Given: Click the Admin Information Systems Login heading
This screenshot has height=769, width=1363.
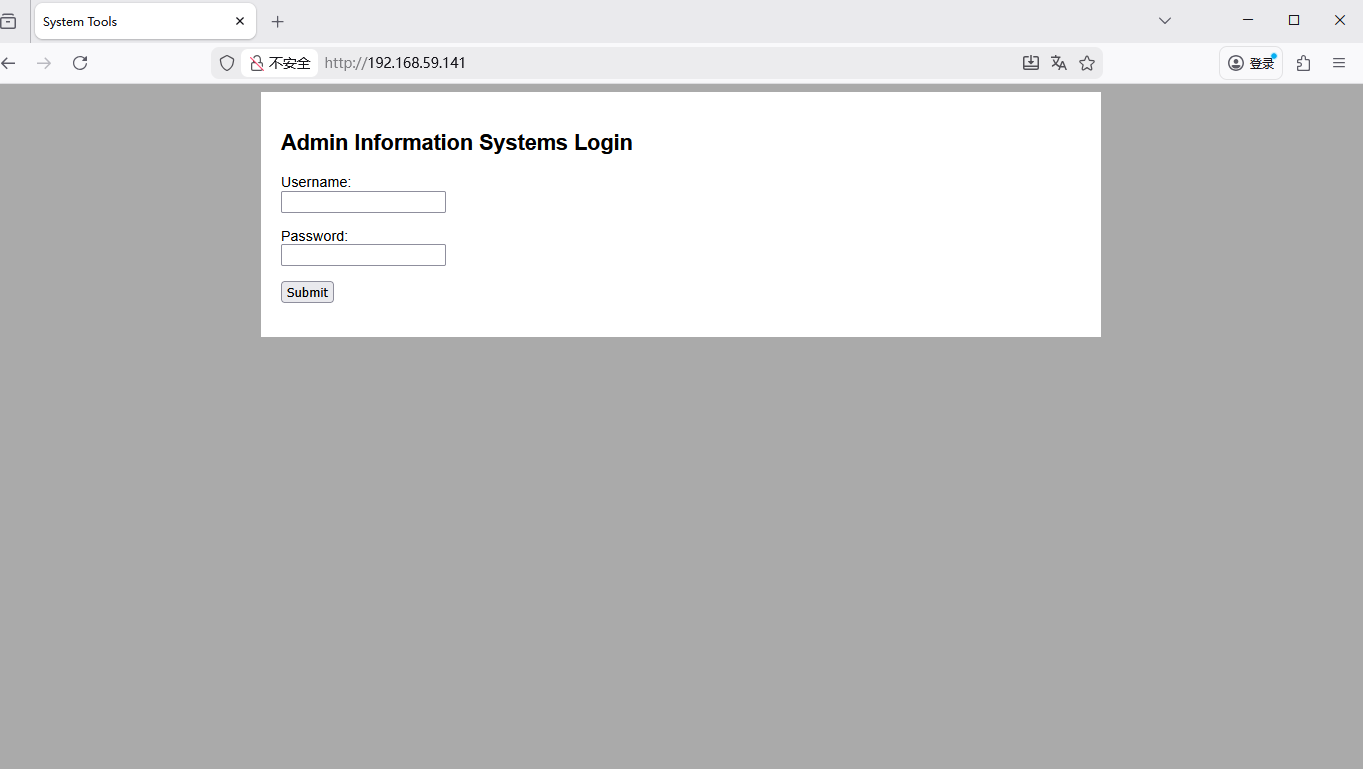Looking at the screenshot, I should click(x=456, y=142).
